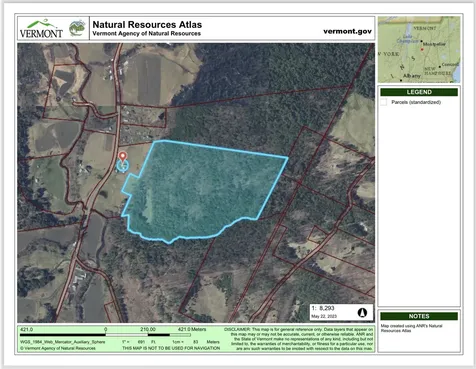Click the May 22, 2023 date label

(324, 316)
